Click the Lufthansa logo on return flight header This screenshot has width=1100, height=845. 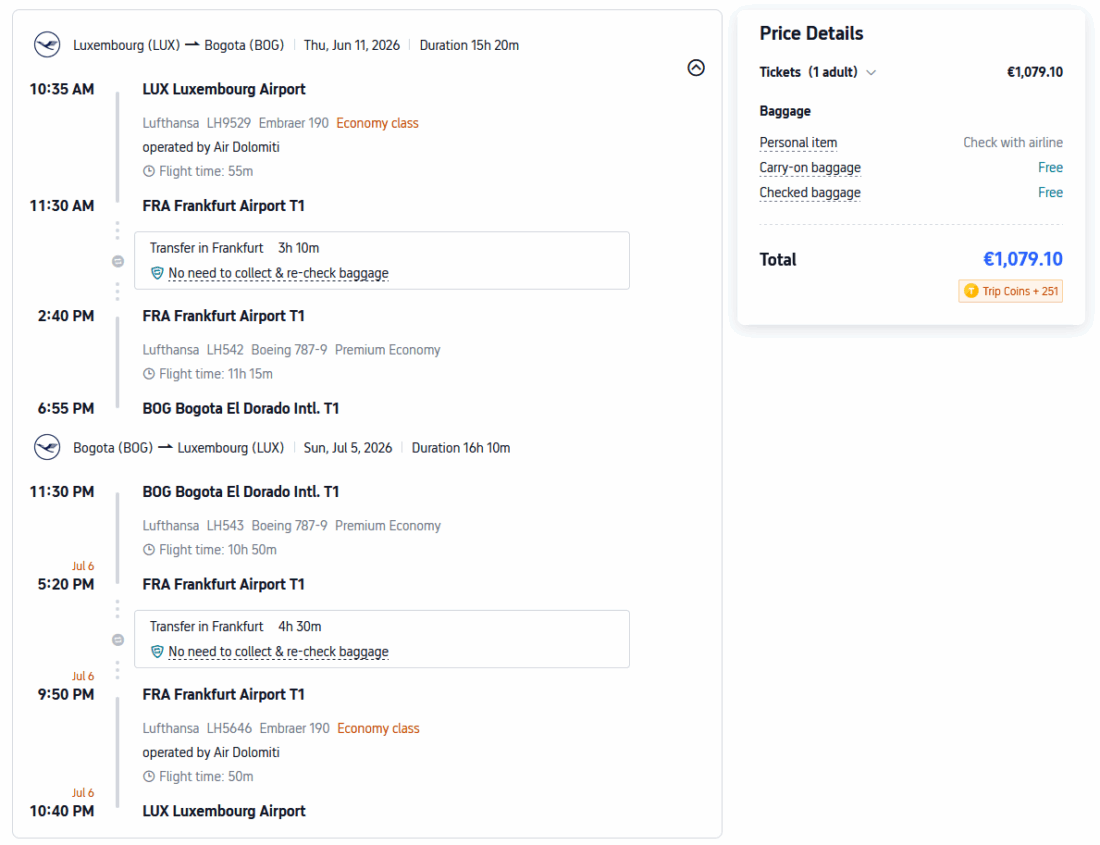pyautogui.click(x=47, y=448)
